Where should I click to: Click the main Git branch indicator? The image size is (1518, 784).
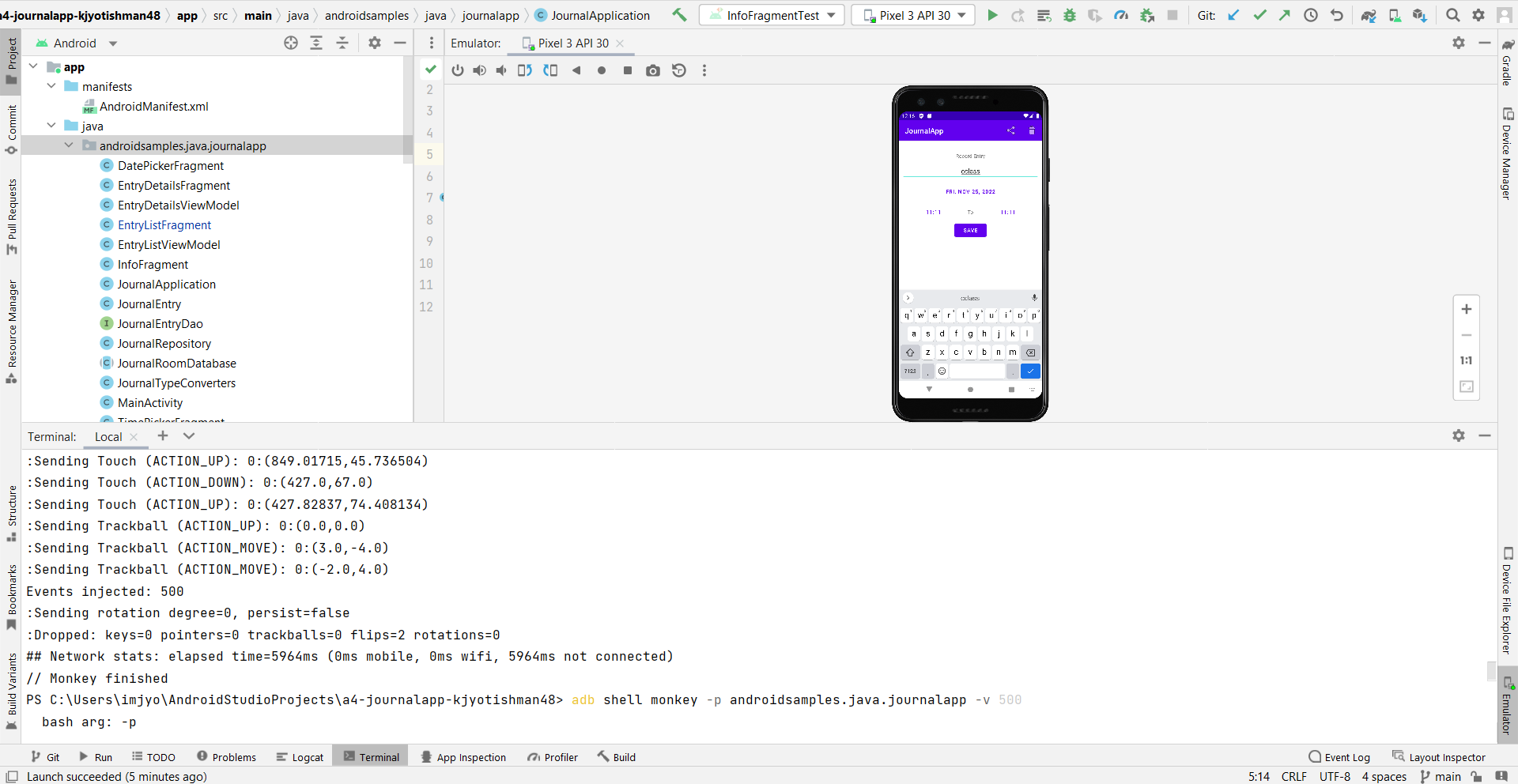[1441, 777]
